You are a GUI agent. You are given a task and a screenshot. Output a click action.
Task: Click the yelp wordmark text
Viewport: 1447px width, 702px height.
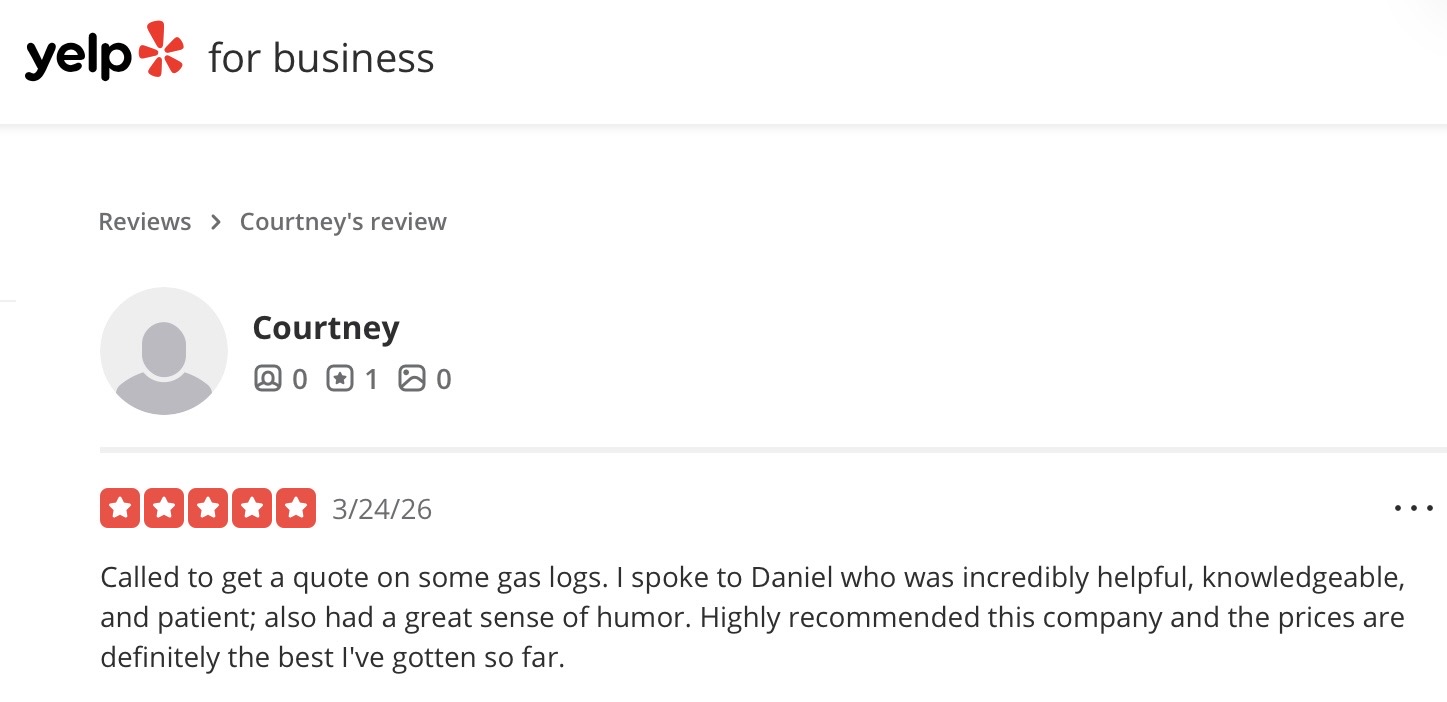(x=78, y=59)
